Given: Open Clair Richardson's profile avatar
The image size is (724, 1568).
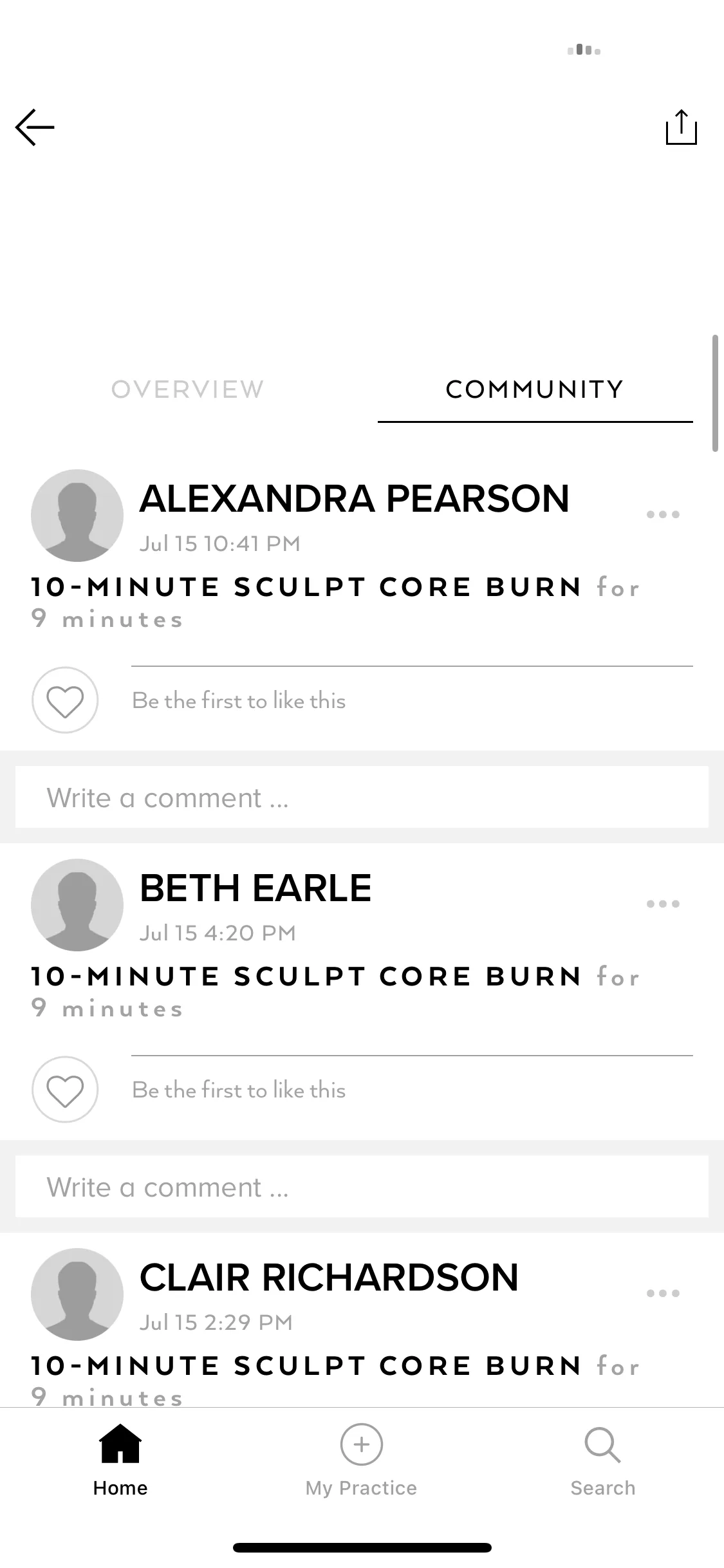Looking at the screenshot, I should [x=77, y=1294].
